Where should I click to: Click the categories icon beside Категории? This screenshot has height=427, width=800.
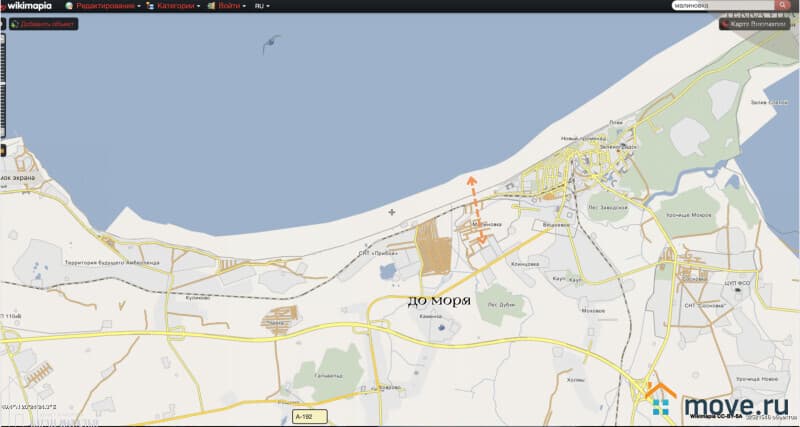(150, 6)
